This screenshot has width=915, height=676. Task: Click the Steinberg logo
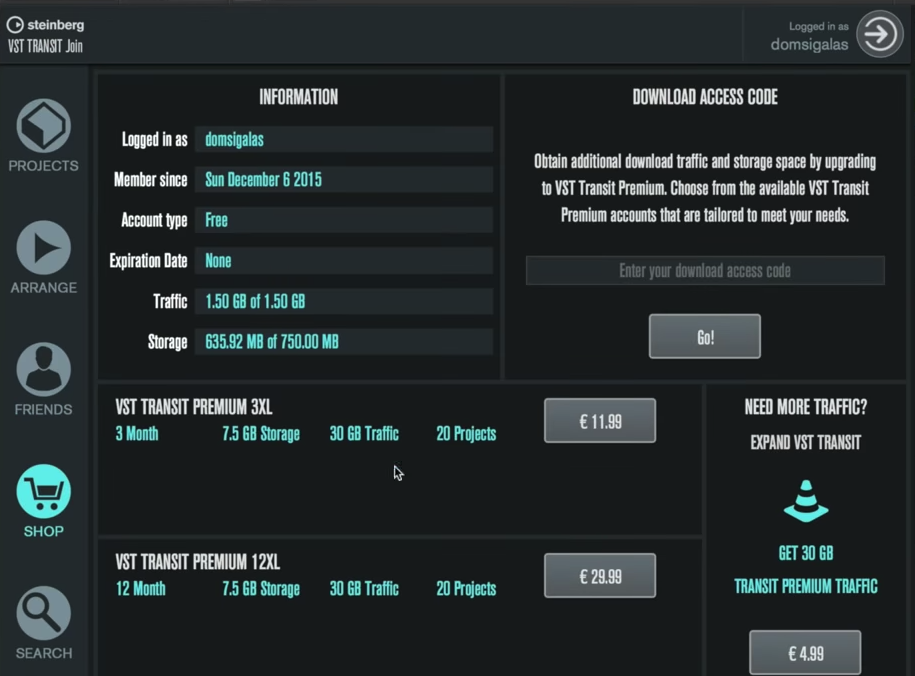[x=46, y=25]
